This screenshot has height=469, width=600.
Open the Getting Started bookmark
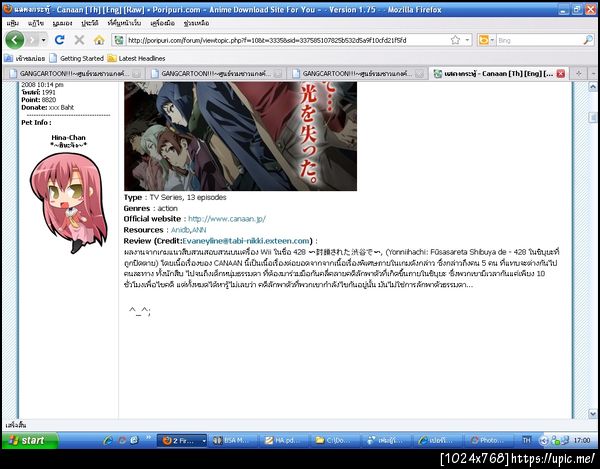pos(77,58)
